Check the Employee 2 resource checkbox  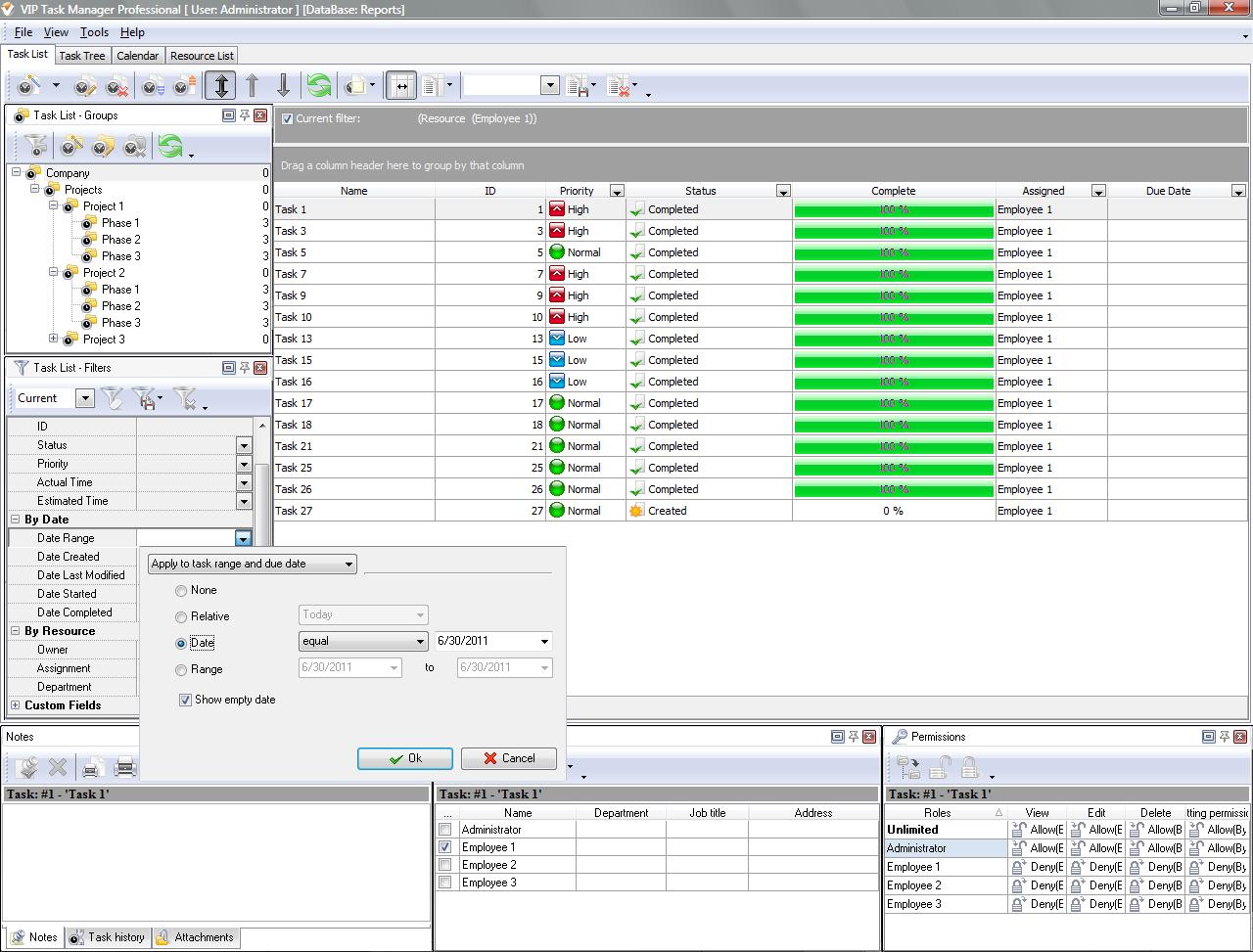(445, 865)
